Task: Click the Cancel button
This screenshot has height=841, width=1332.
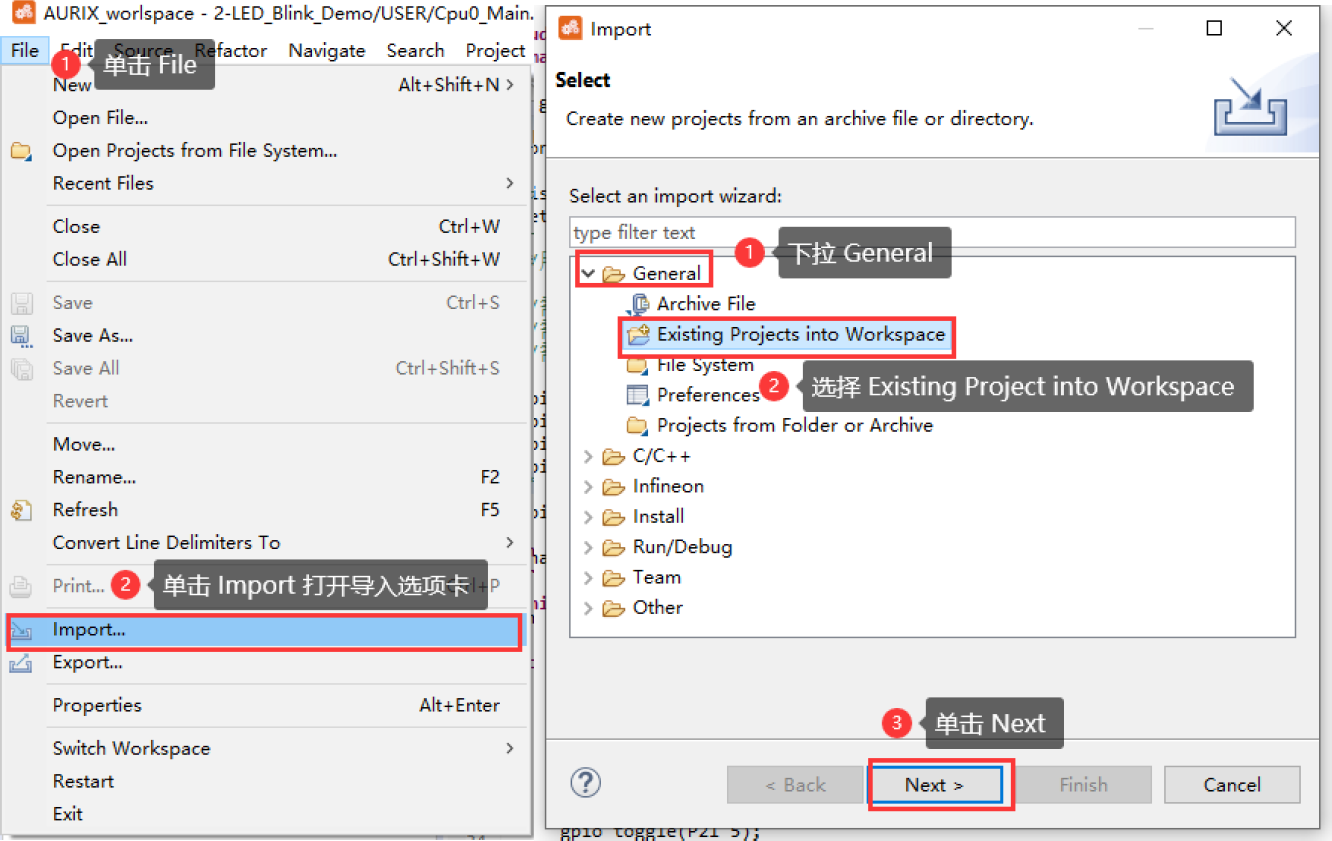Action: 1232,785
